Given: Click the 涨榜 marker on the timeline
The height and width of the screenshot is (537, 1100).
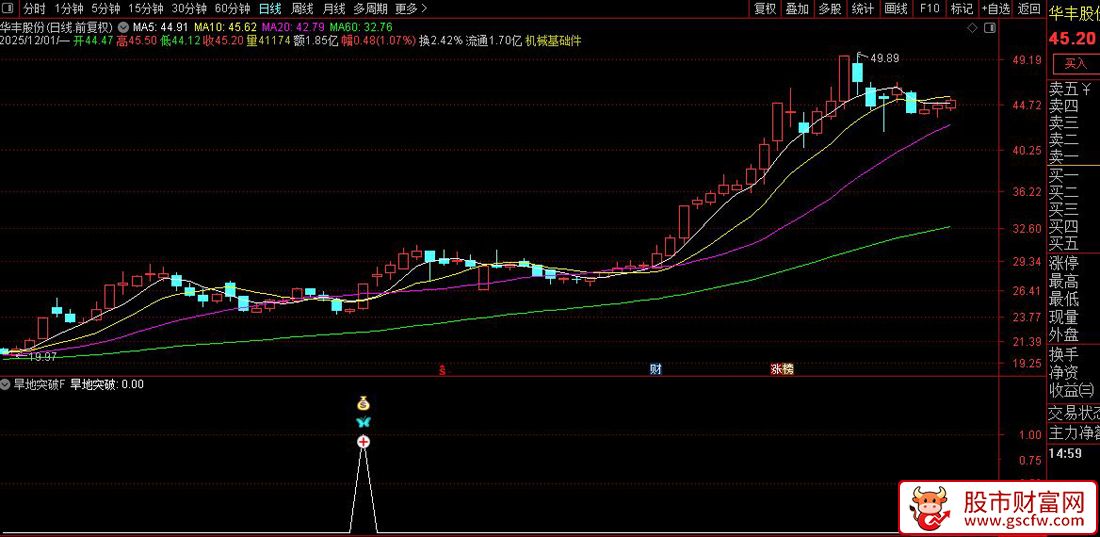Looking at the screenshot, I should click(x=782, y=369).
